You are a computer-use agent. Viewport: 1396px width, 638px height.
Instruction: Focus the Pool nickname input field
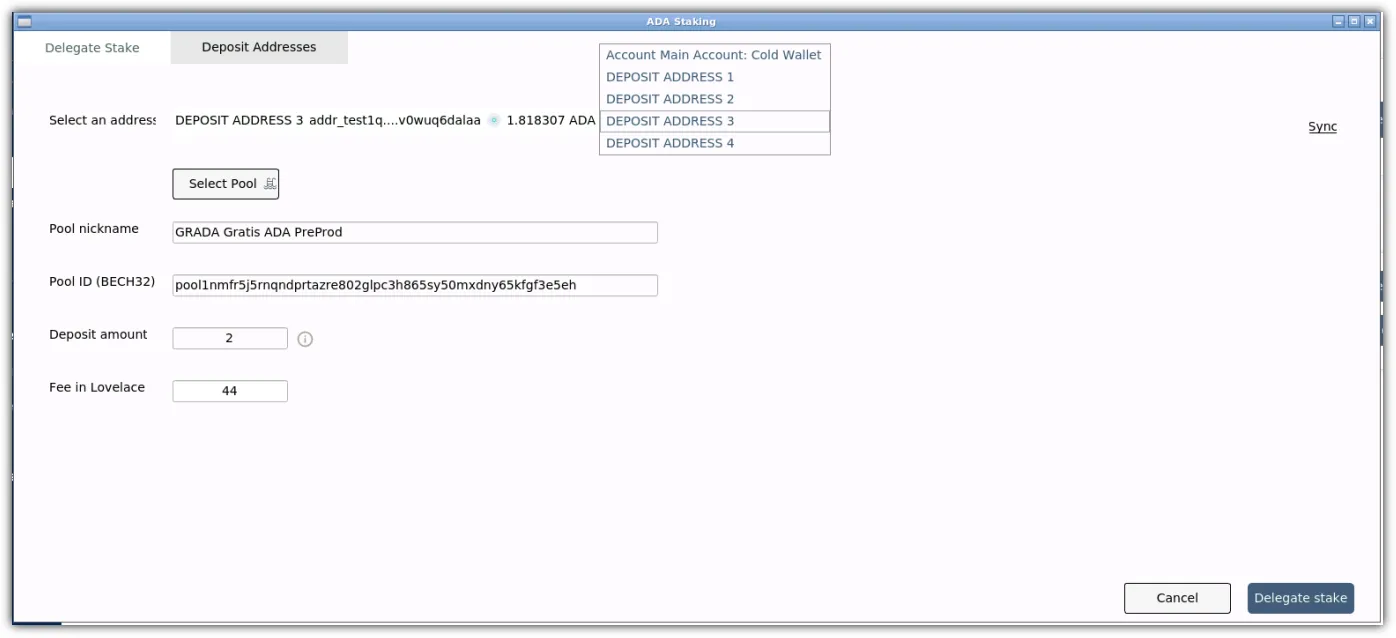click(x=415, y=232)
